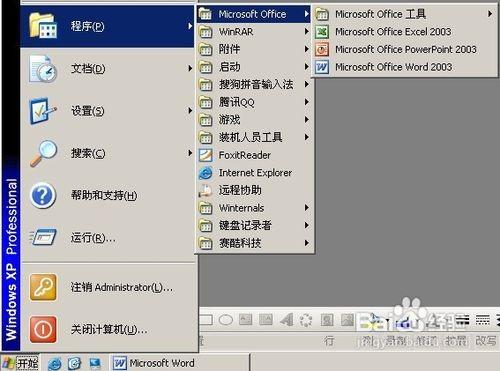Click the Show Desktop Quick Launch icon

pyautogui.click(x=95, y=363)
